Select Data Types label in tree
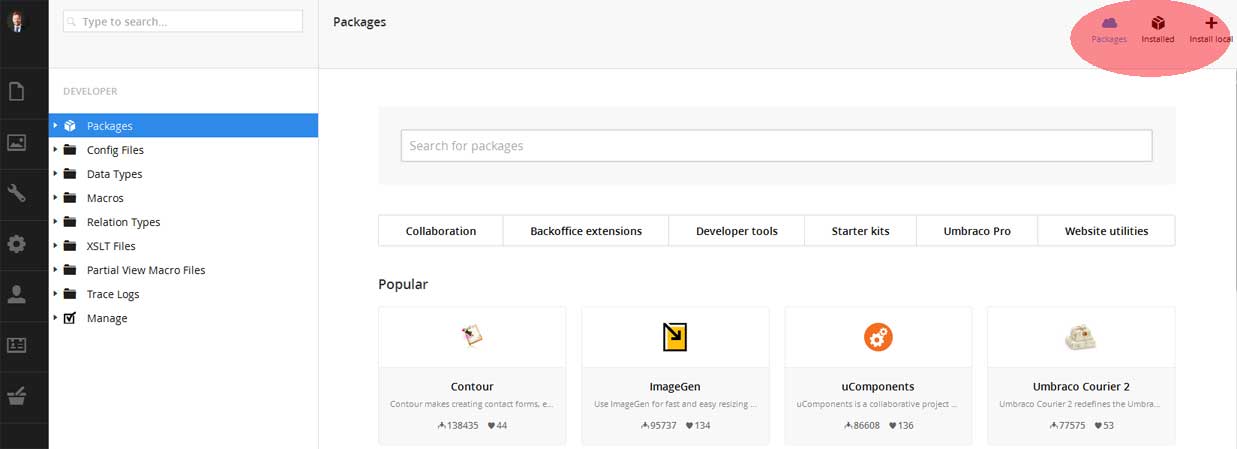 (115, 174)
